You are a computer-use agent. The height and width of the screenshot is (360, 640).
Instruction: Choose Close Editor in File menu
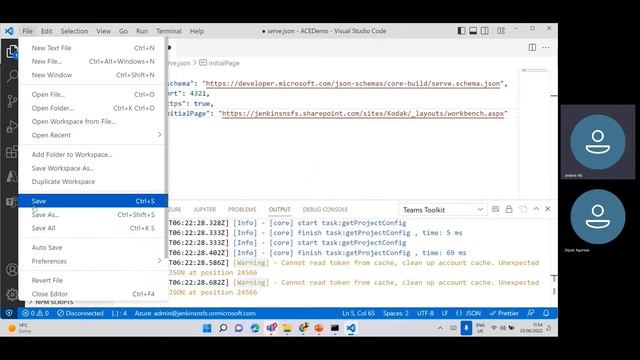[93, 294]
